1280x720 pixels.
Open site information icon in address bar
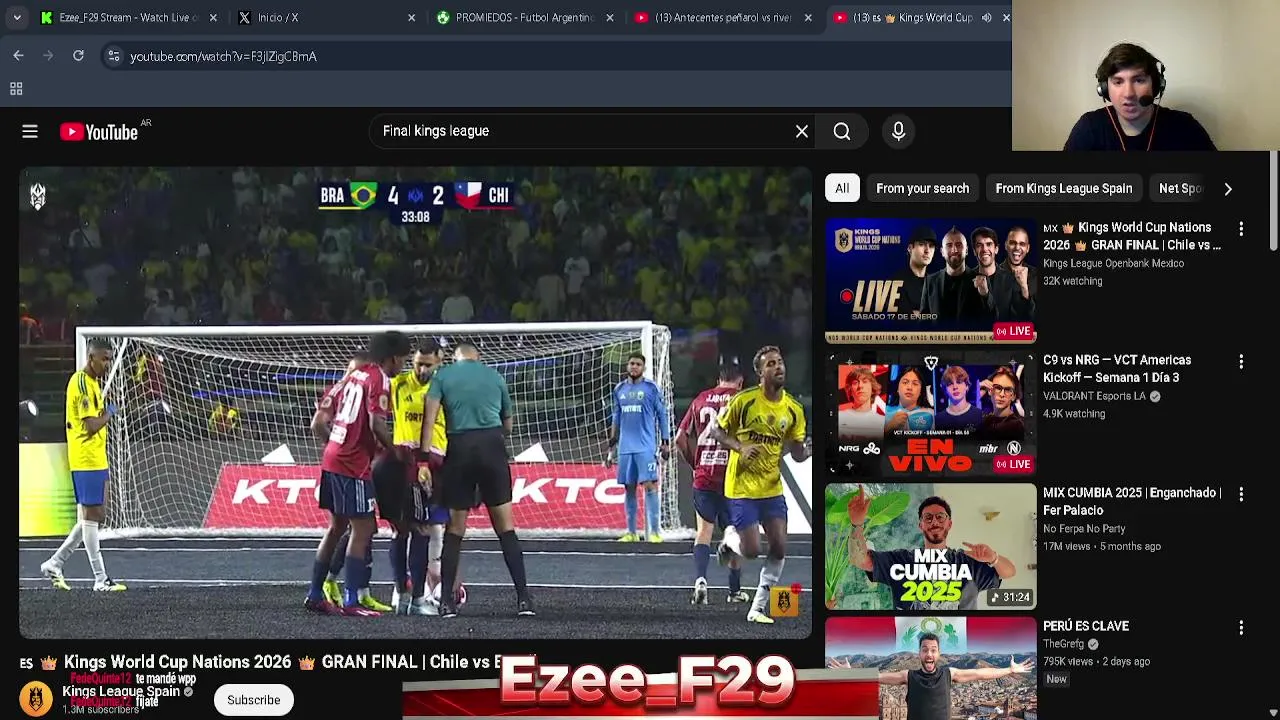coord(113,56)
